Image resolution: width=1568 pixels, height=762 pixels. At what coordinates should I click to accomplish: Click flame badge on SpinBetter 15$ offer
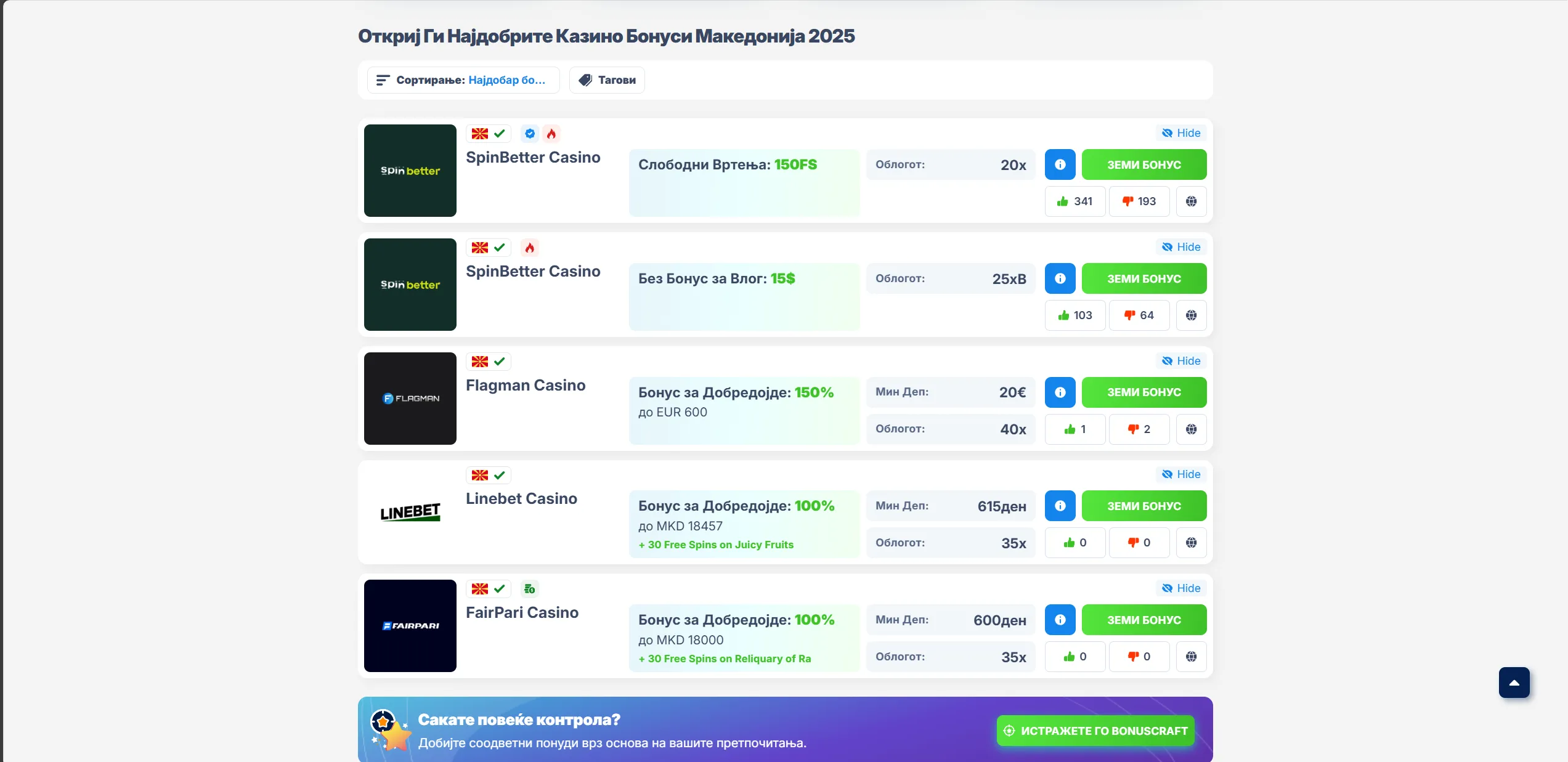(530, 248)
